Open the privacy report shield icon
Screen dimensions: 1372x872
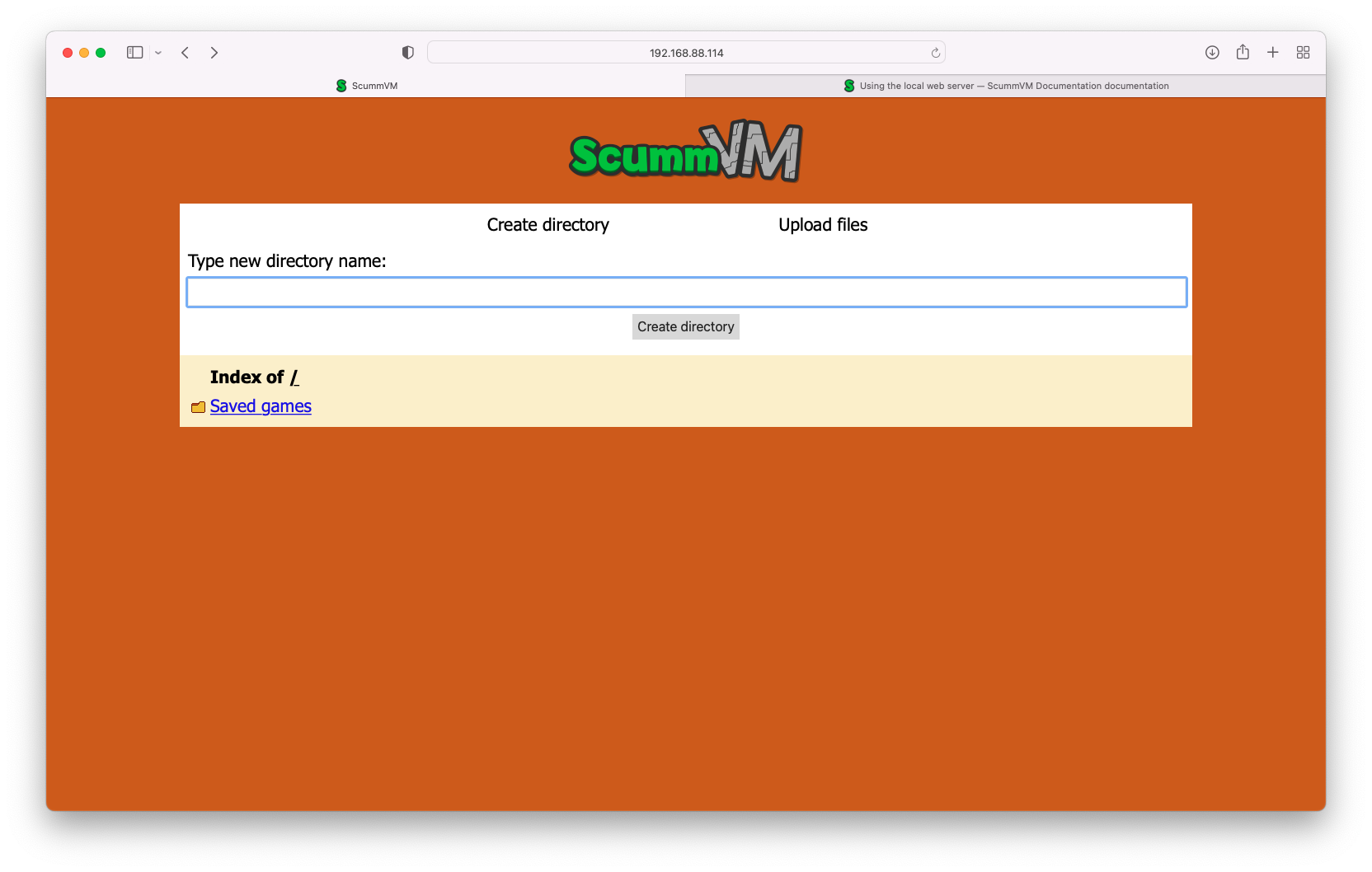[x=407, y=53]
